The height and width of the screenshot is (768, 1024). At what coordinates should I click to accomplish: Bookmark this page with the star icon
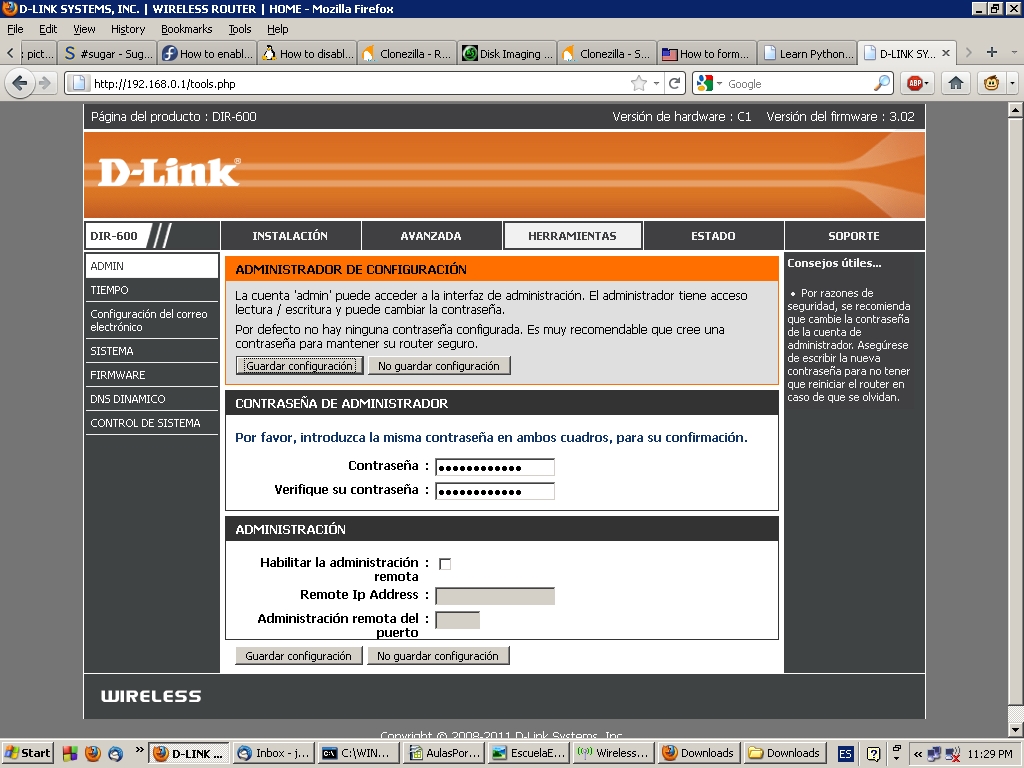click(639, 84)
